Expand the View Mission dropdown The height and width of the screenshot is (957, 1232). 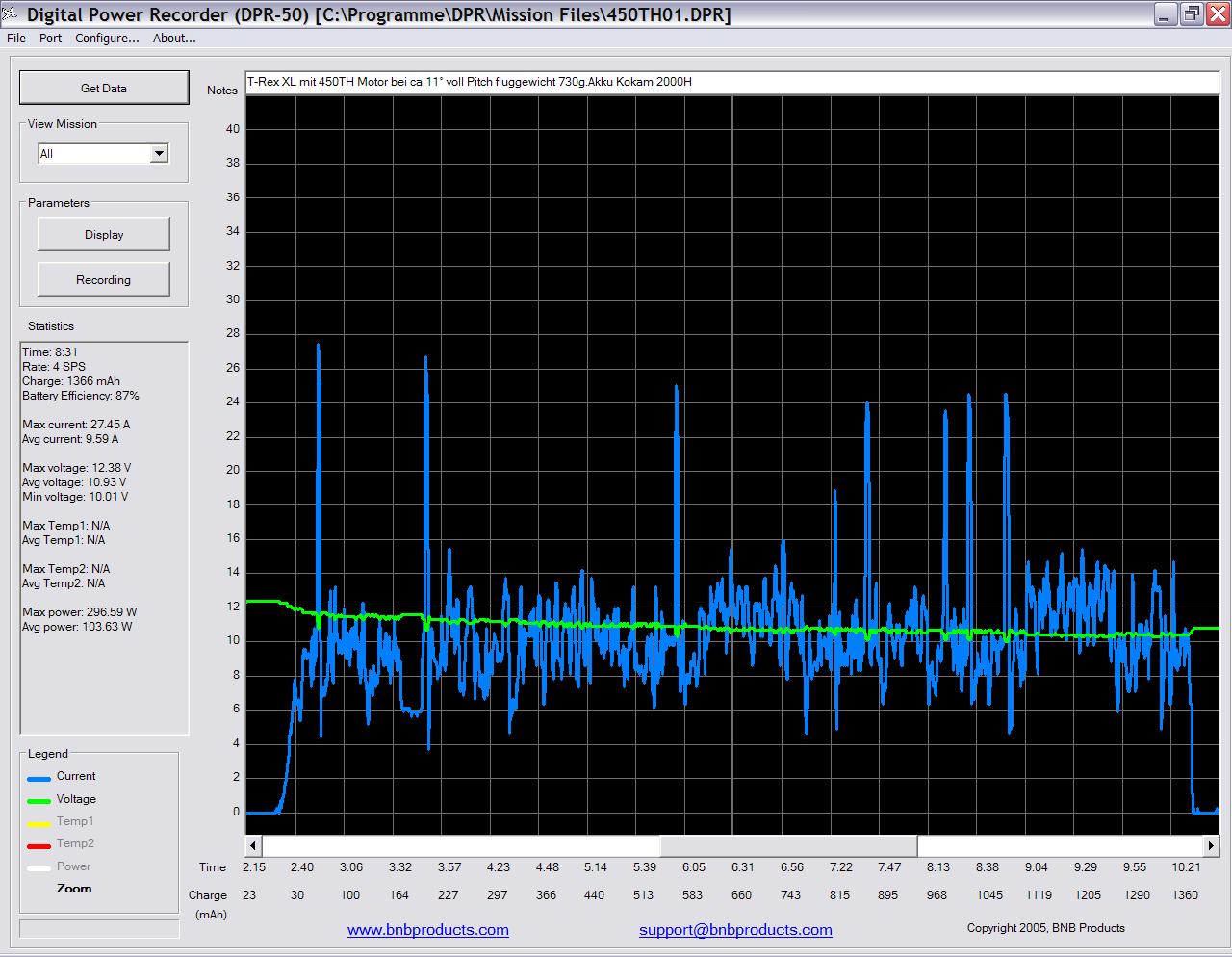click(x=160, y=153)
